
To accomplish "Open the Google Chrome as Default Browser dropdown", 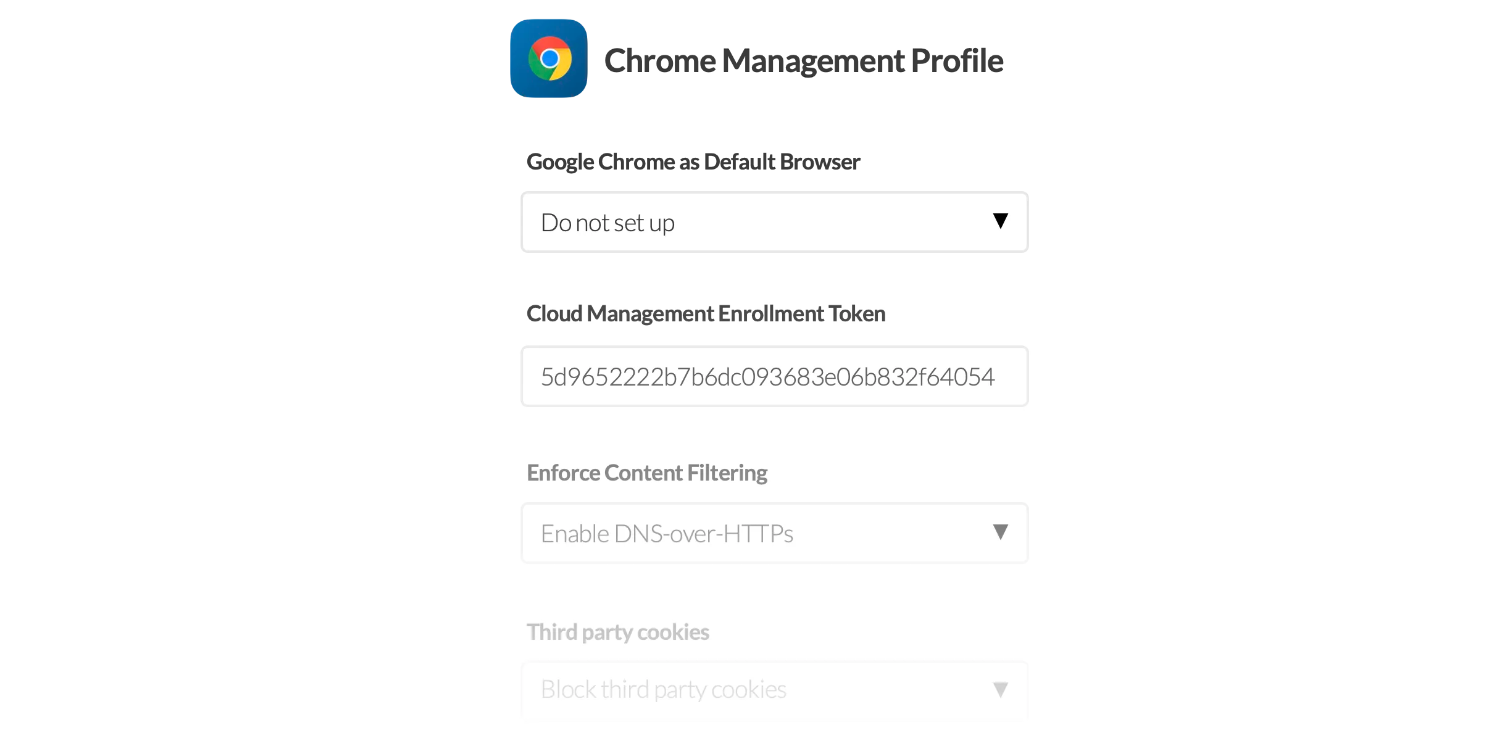I will [774, 222].
